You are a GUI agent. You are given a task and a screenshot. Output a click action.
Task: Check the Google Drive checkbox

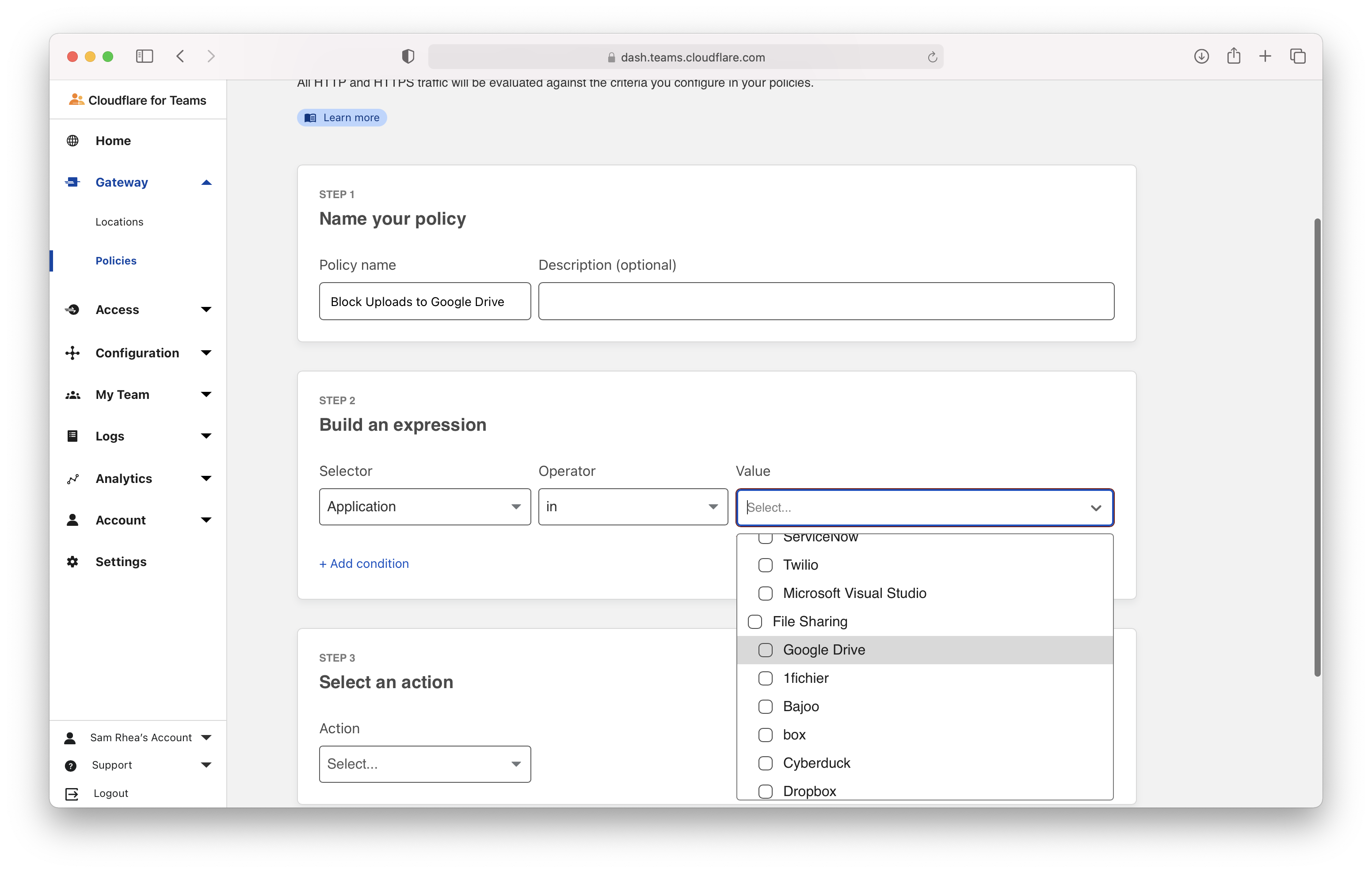pyautogui.click(x=765, y=650)
